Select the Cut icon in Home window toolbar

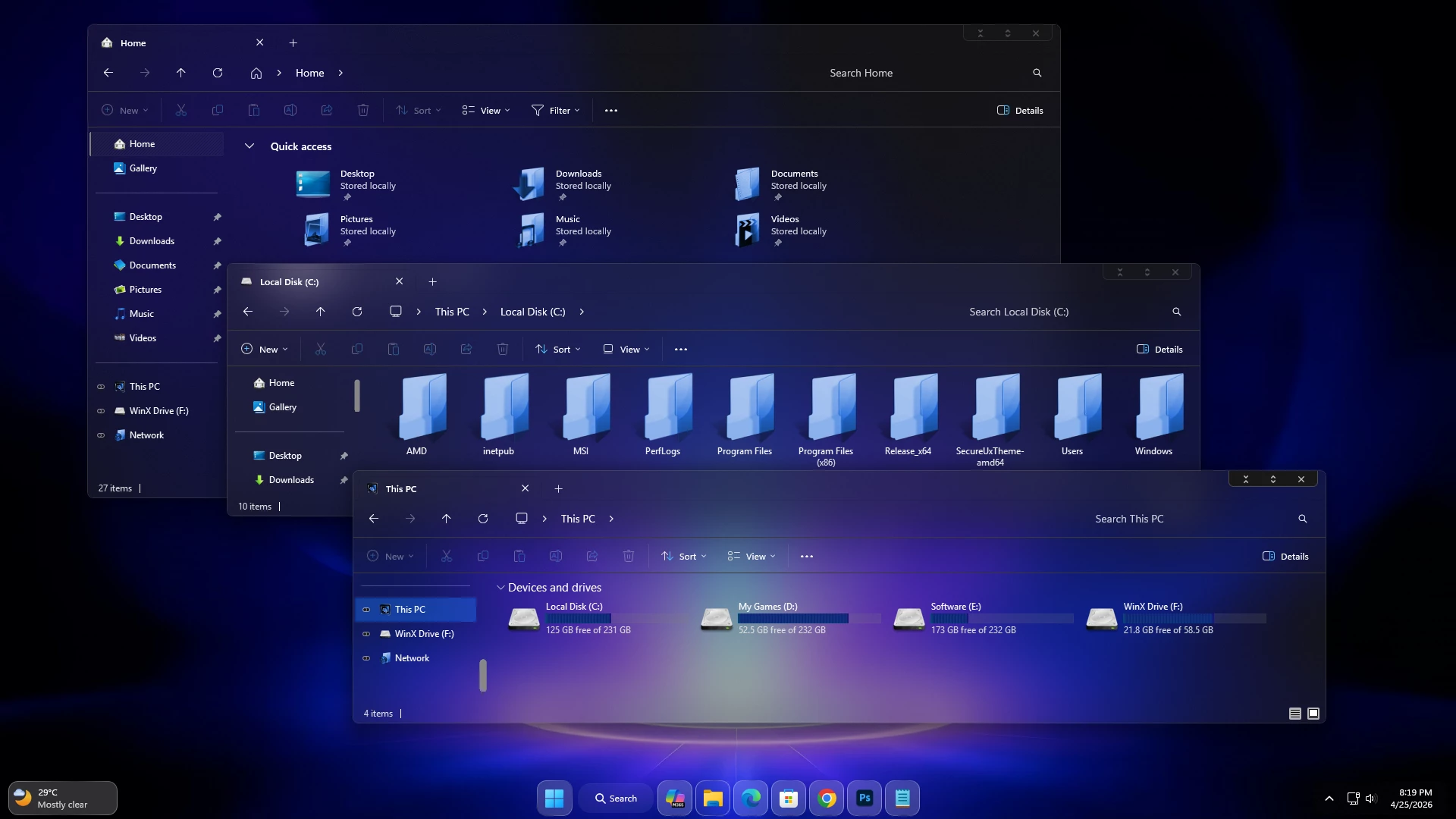(x=181, y=110)
